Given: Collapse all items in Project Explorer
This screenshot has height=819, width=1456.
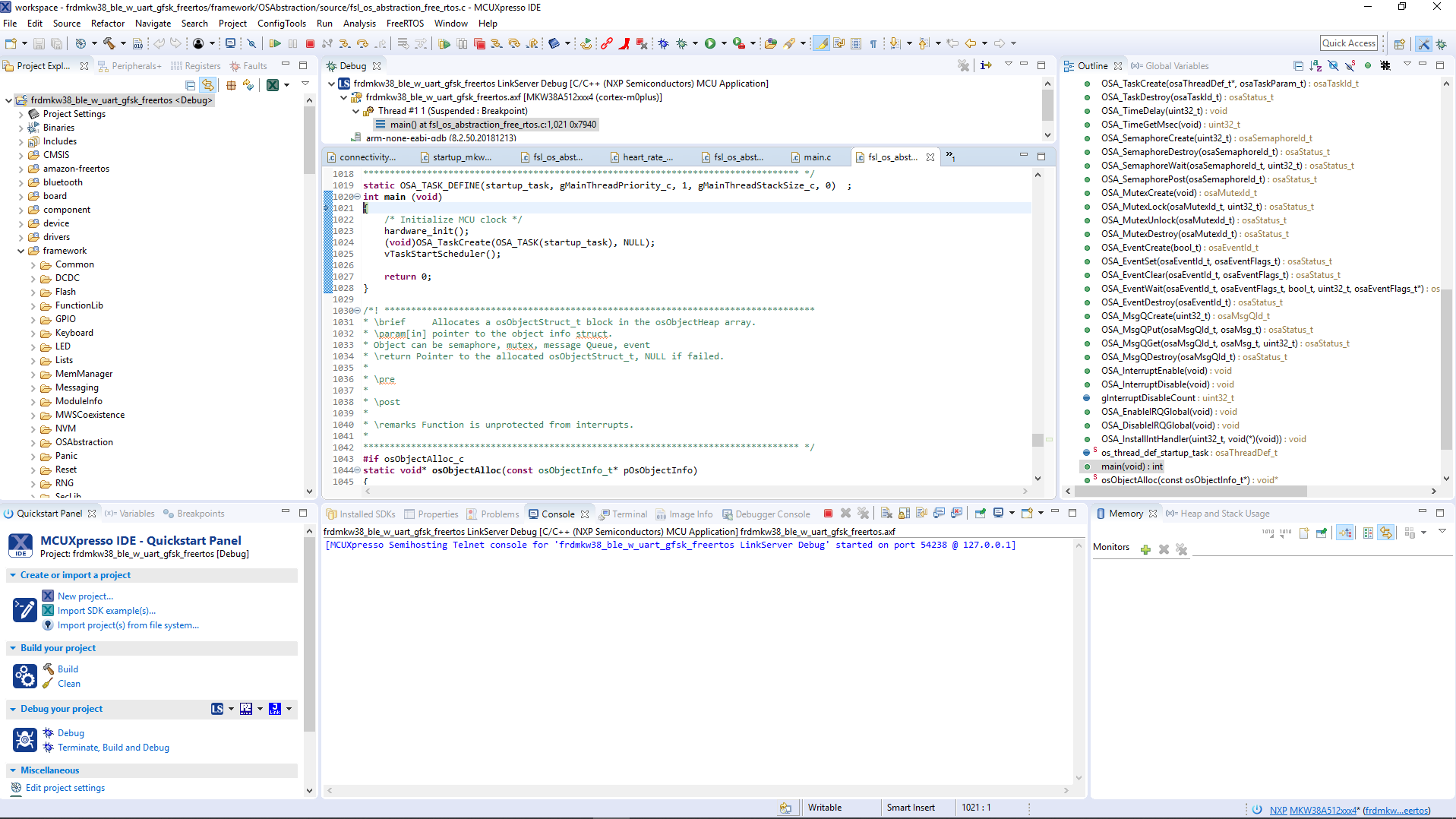Looking at the screenshot, I should tap(190, 85).
